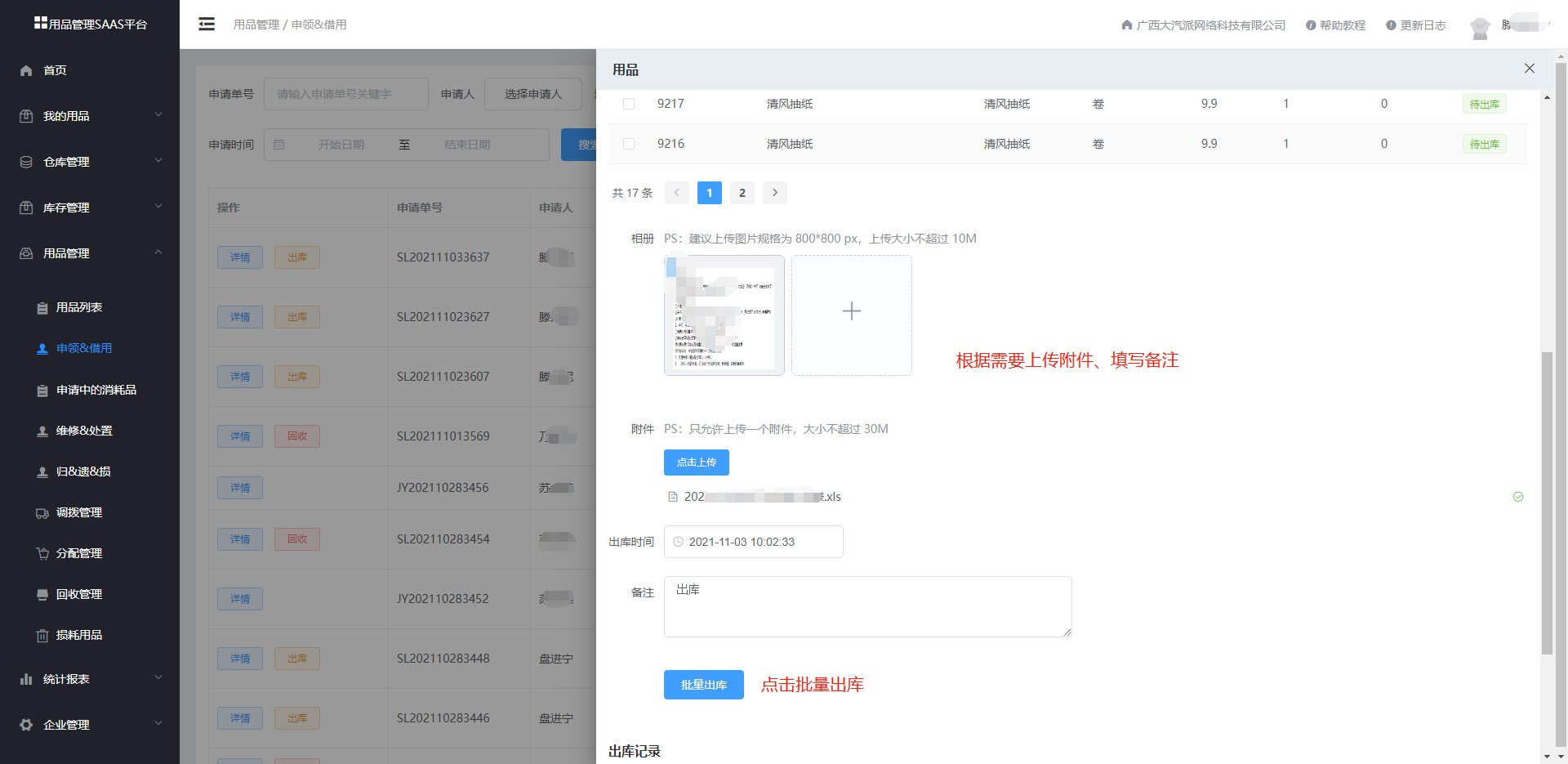Click the 企业管理 gear icon
This screenshot has width=1568, height=764.
click(26, 725)
